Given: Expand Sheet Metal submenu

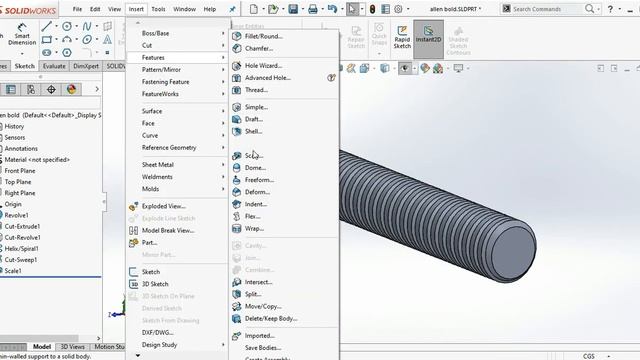Looking at the screenshot, I should [177, 165].
